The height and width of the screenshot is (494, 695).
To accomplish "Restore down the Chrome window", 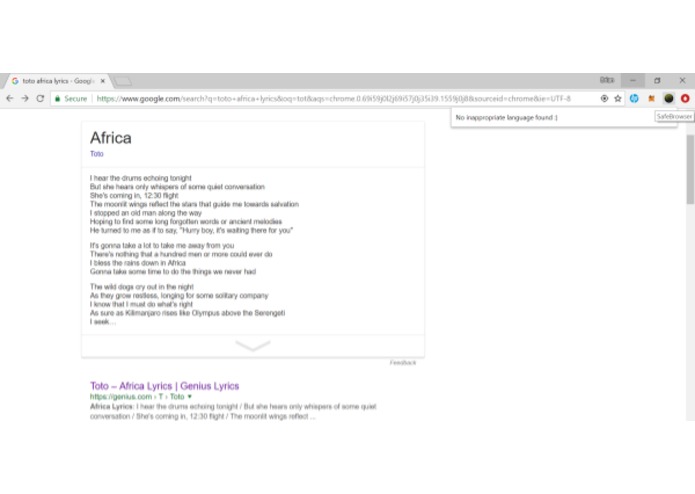I will click(657, 80).
